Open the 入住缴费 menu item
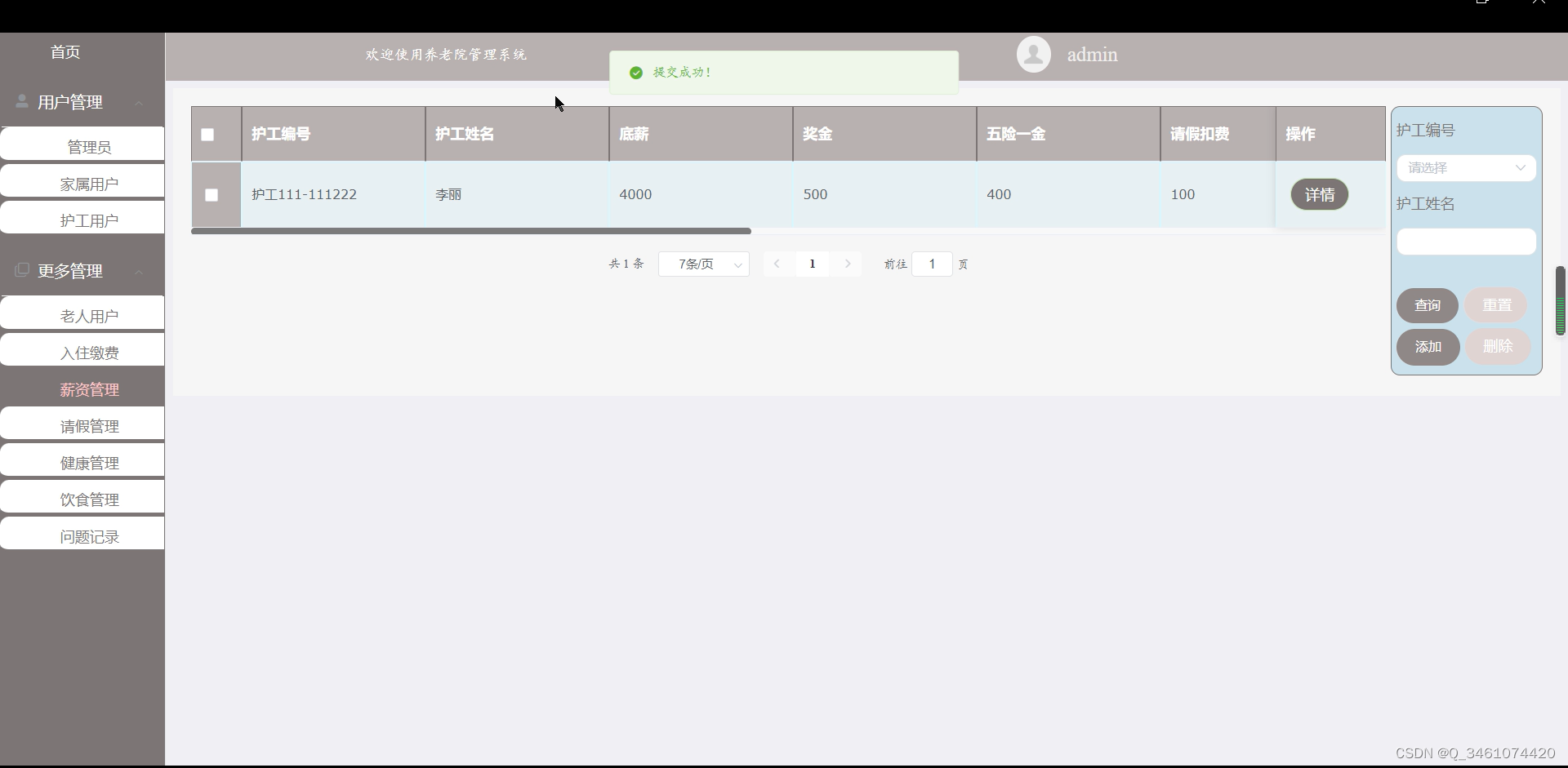This screenshot has width=1568, height=768. pyautogui.click(x=82, y=350)
